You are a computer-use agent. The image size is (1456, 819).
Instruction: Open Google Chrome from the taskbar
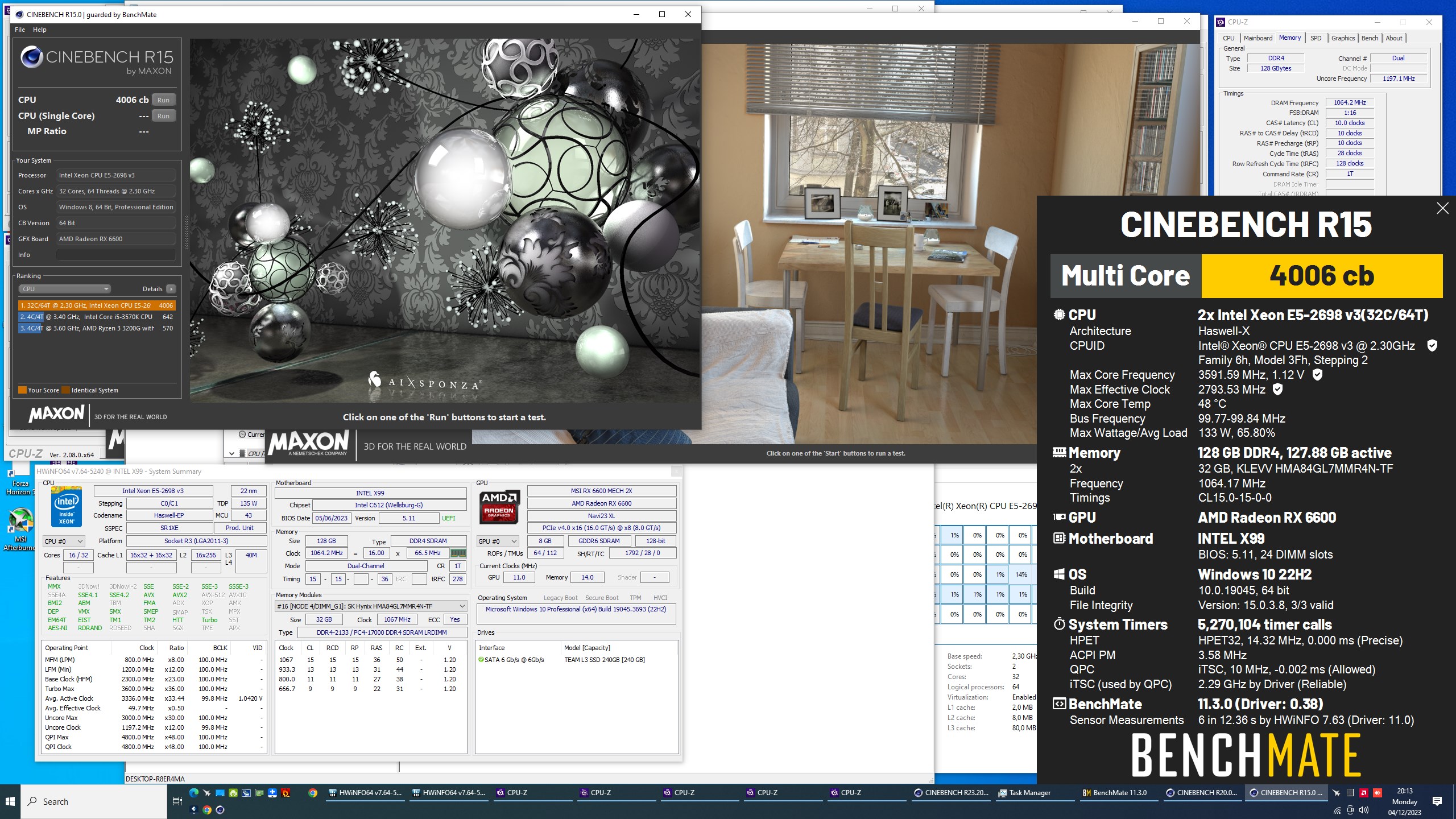313,793
